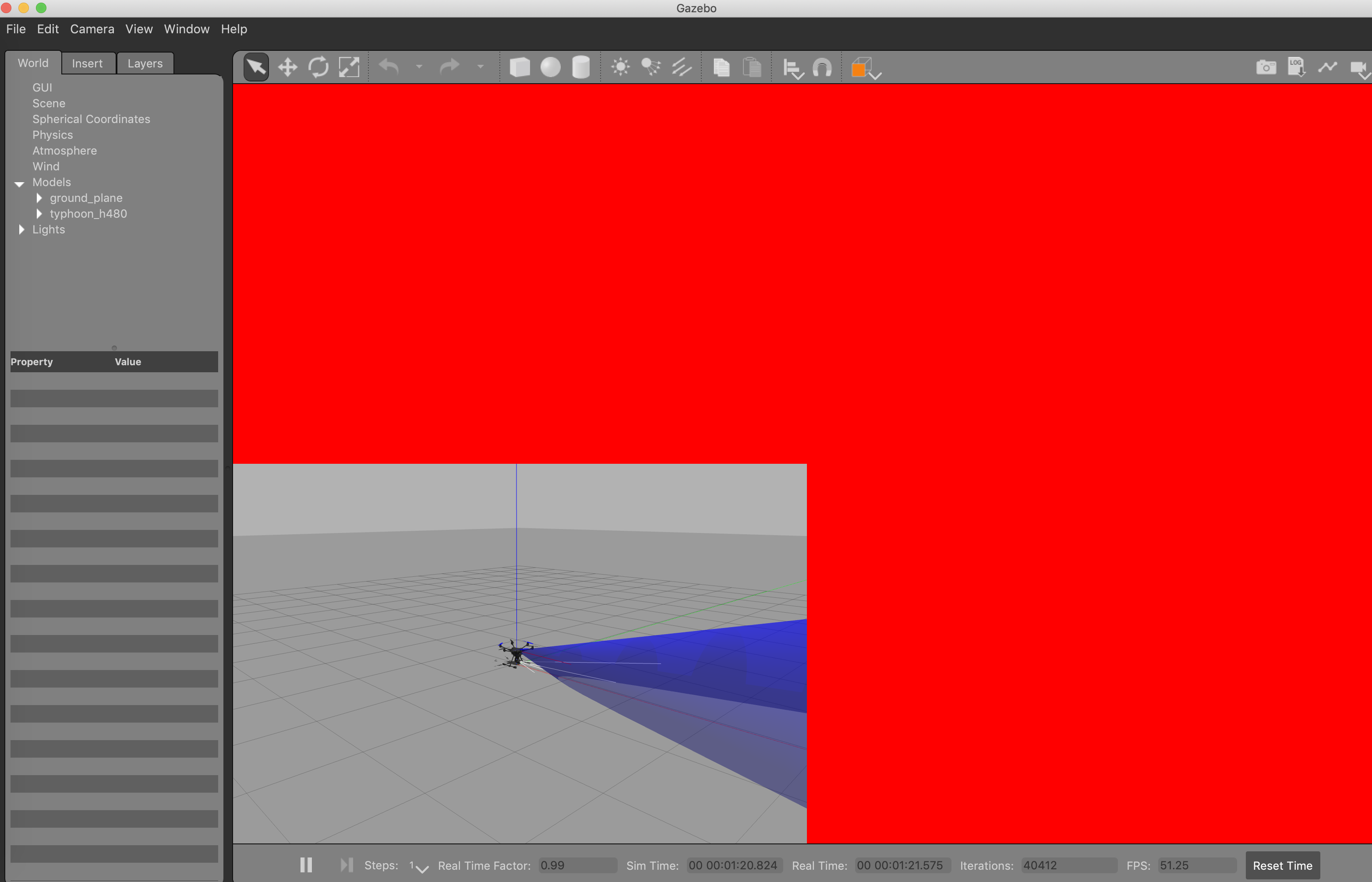Click the Reset Time button

pos(1282,865)
